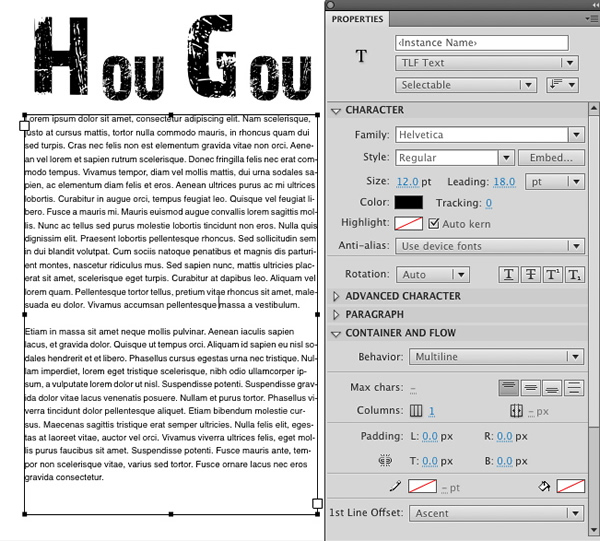Image resolution: width=600 pixels, height=541 pixels.
Task: Click the Instance Name input field
Action: click(x=481, y=43)
